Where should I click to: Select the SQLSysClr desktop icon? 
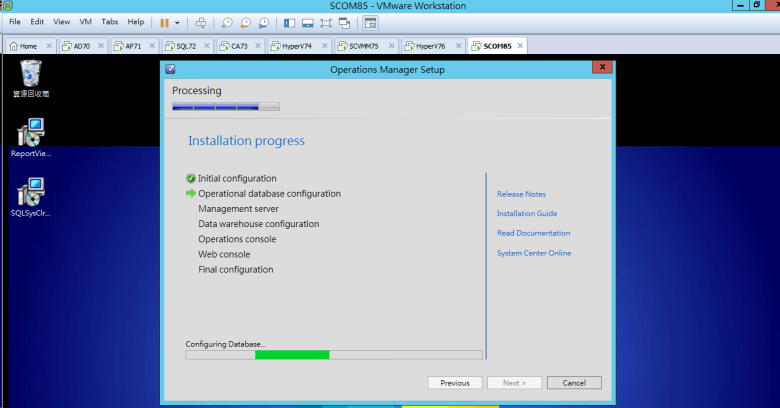pos(31,197)
